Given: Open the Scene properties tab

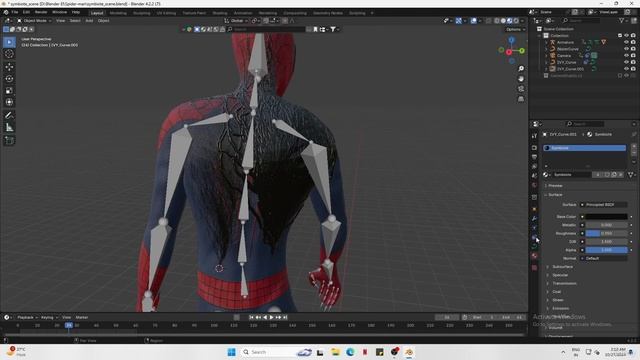Looking at the screenshot, I should pos(534,176).
